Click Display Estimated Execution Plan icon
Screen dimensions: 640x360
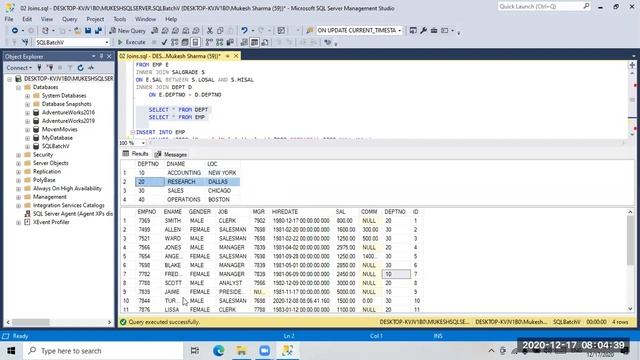click(x=175, y=42)
